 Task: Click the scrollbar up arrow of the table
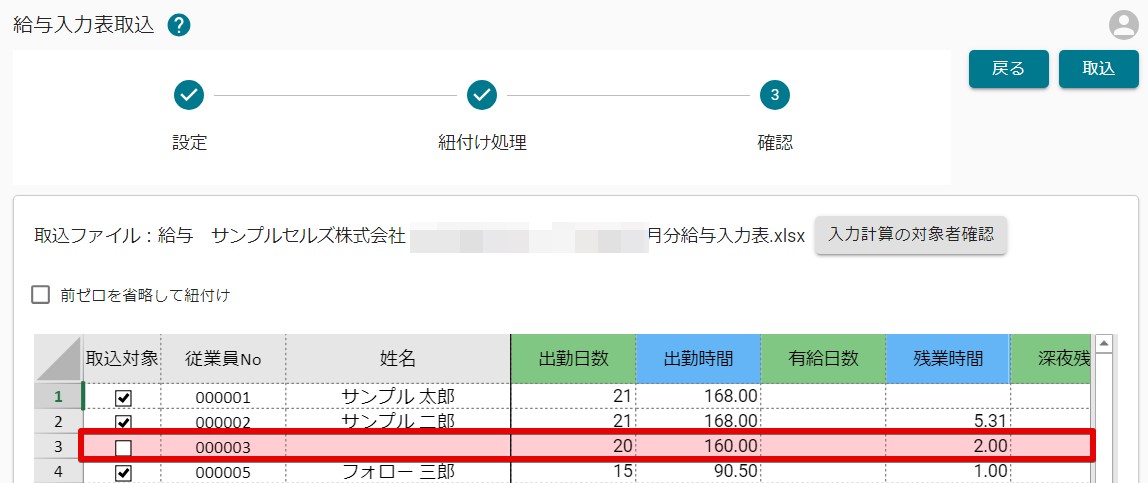(x=1105, y=343)
